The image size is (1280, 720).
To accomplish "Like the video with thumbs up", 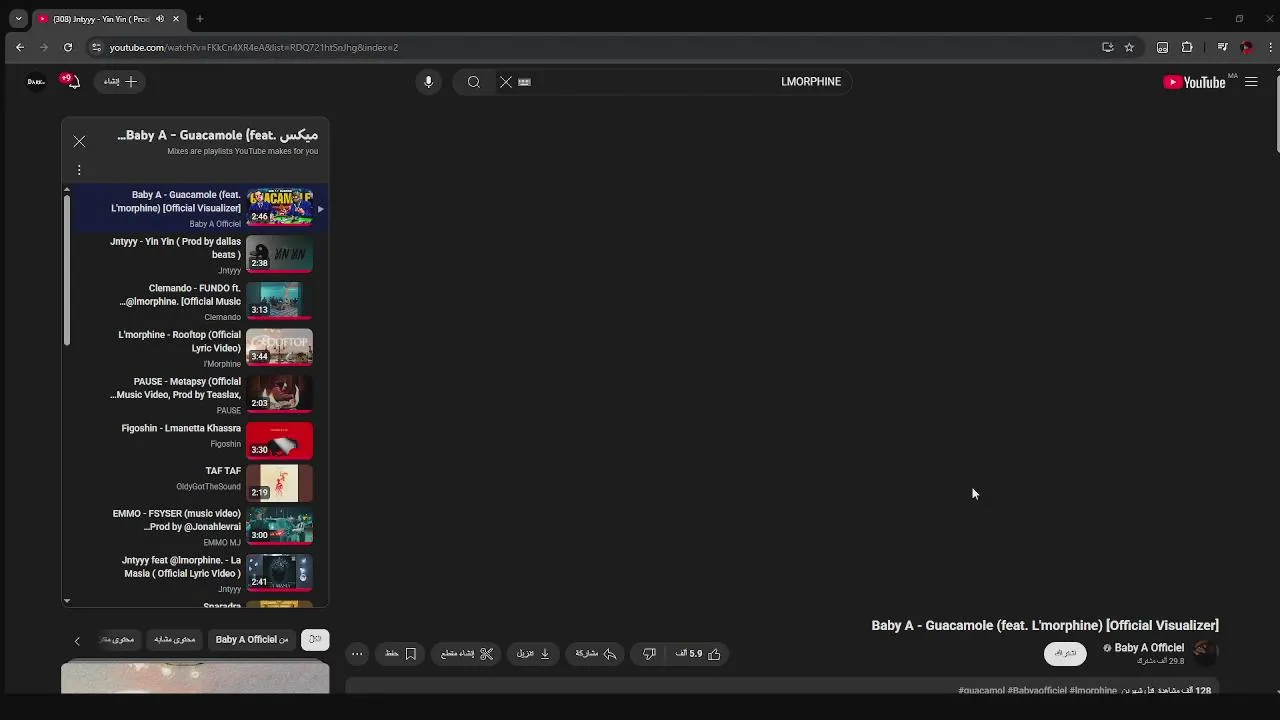I will (x=699, y=654).
